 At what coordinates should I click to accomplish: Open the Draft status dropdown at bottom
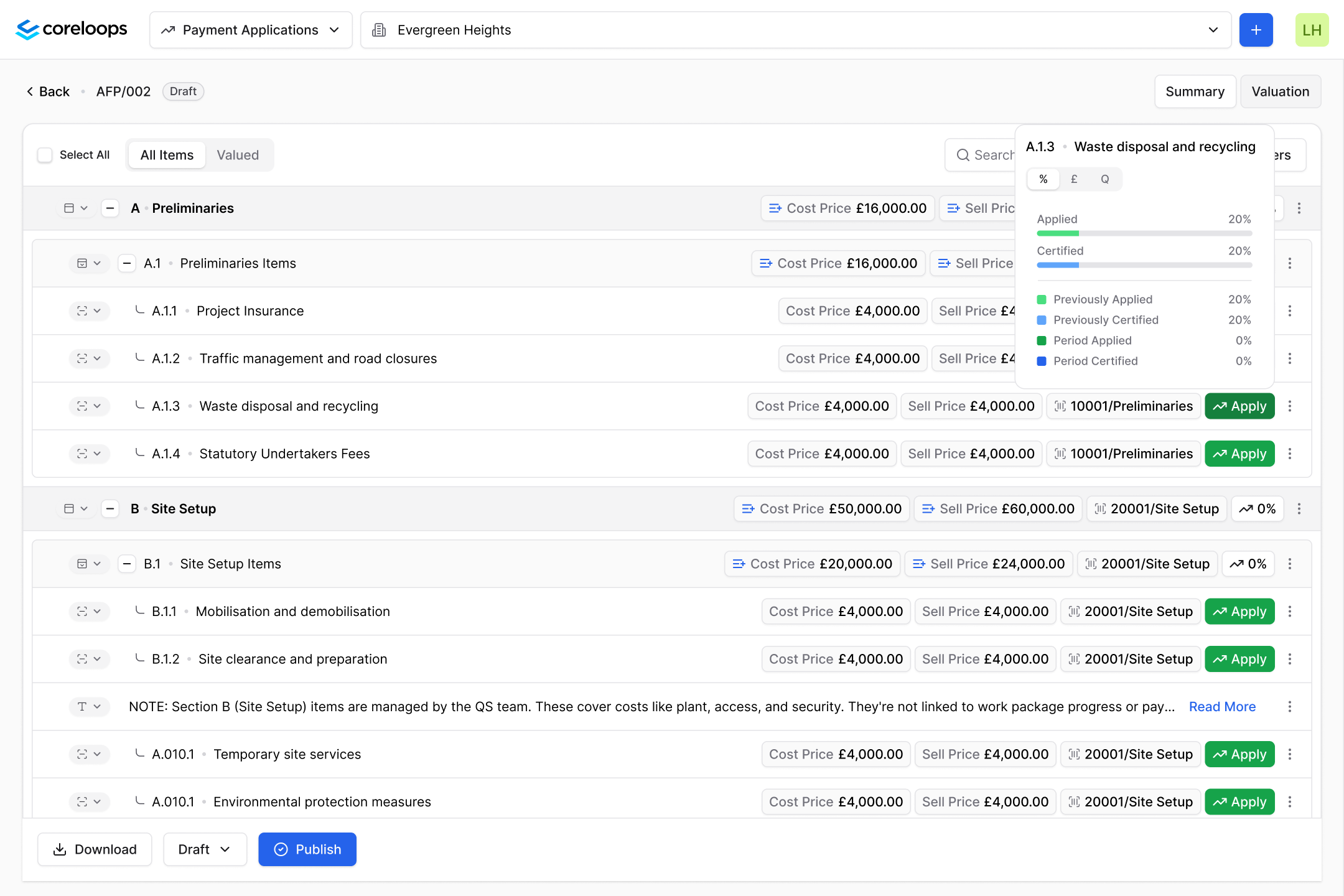tap(205, 849)
